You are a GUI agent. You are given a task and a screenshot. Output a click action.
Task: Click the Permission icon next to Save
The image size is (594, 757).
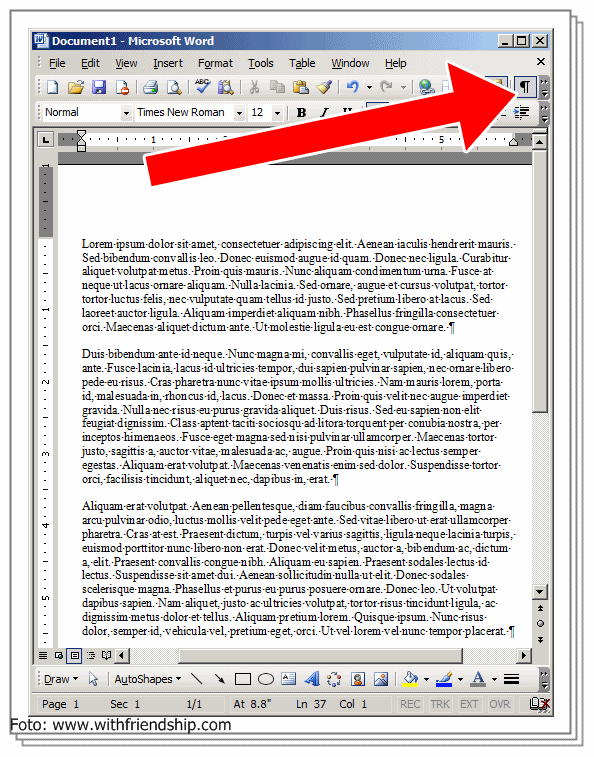(122, 87)
